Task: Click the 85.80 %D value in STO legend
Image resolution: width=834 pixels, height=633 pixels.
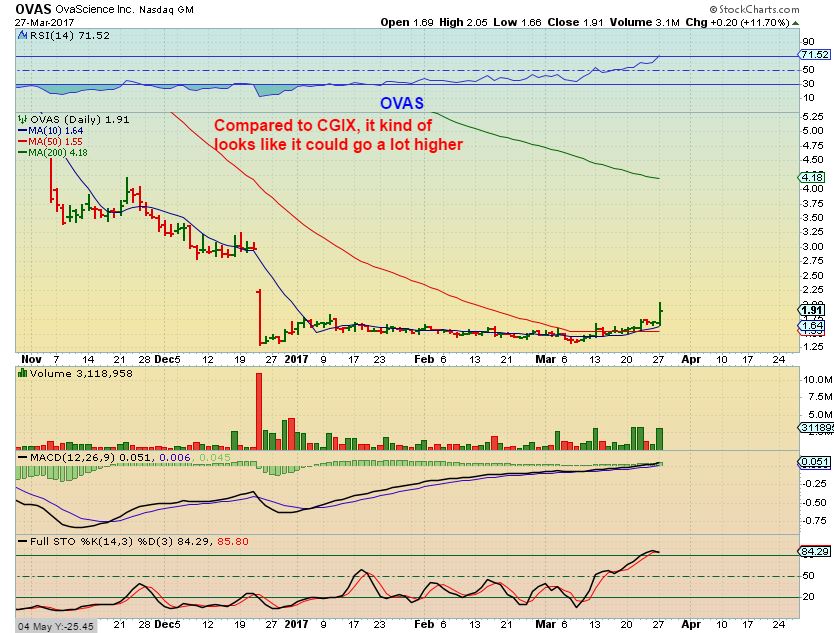Action: 233,542
